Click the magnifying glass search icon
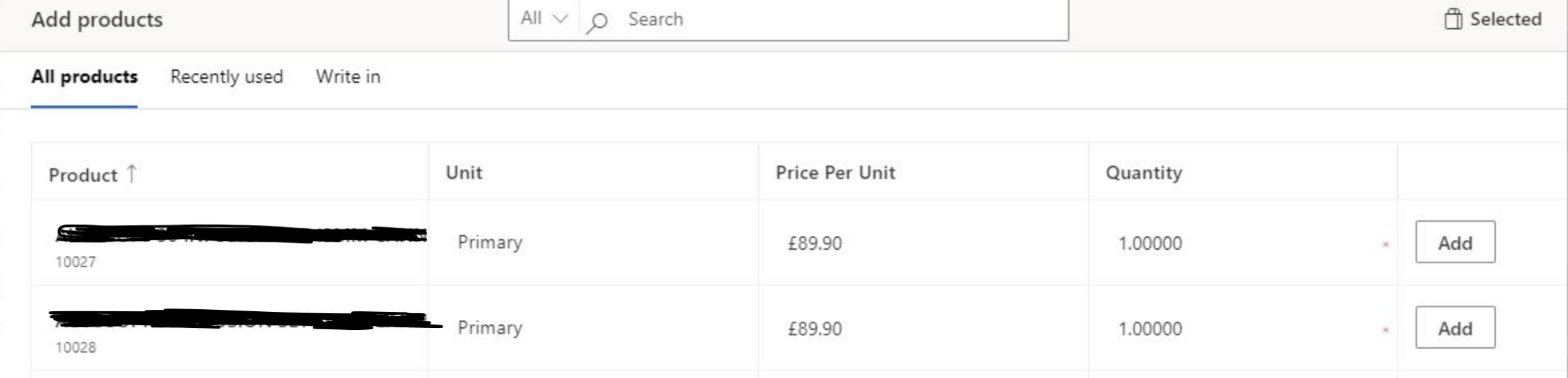This screenshot has width=1568, height=378. pyautogui.click(x=596, y=22)
